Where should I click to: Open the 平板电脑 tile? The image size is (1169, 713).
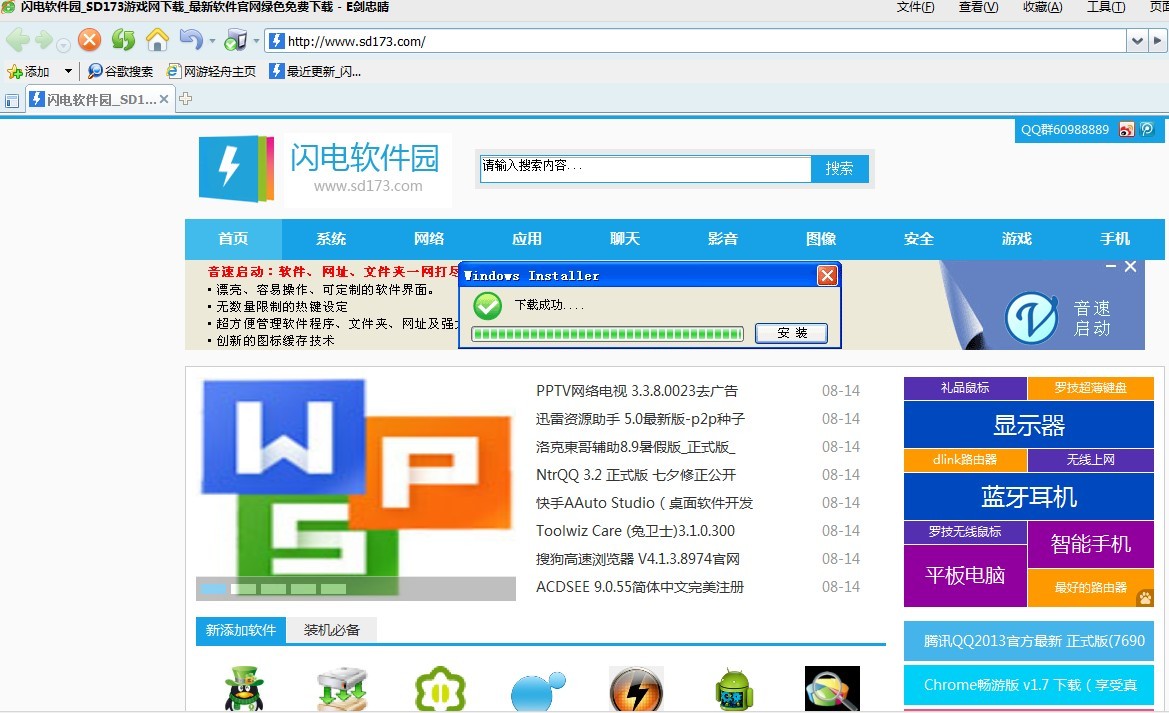pyautogui.click(x=965, y=575)
